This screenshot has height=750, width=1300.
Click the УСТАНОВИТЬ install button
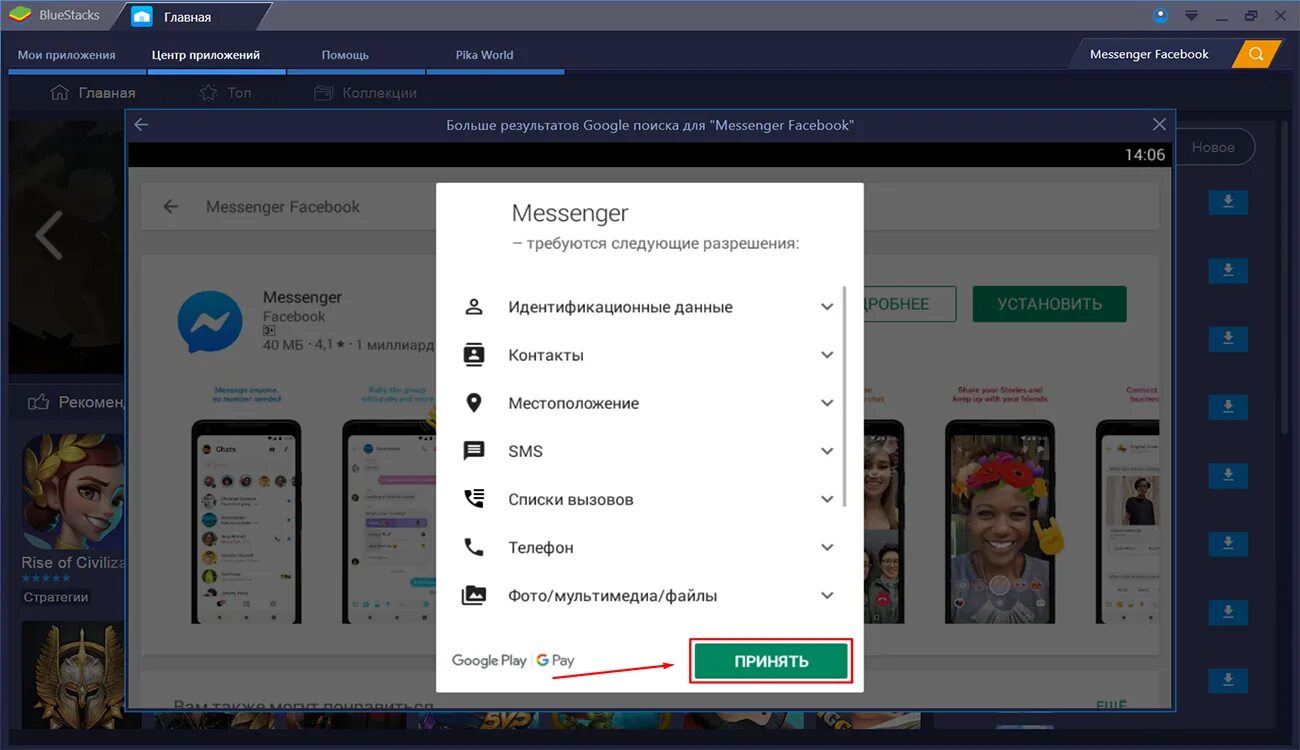coord(1049,304)
